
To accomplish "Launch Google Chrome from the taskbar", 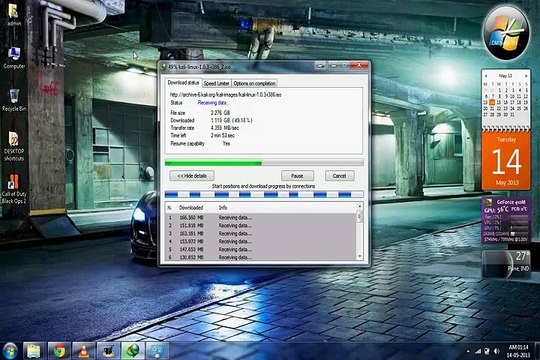I will coord(59,351).
